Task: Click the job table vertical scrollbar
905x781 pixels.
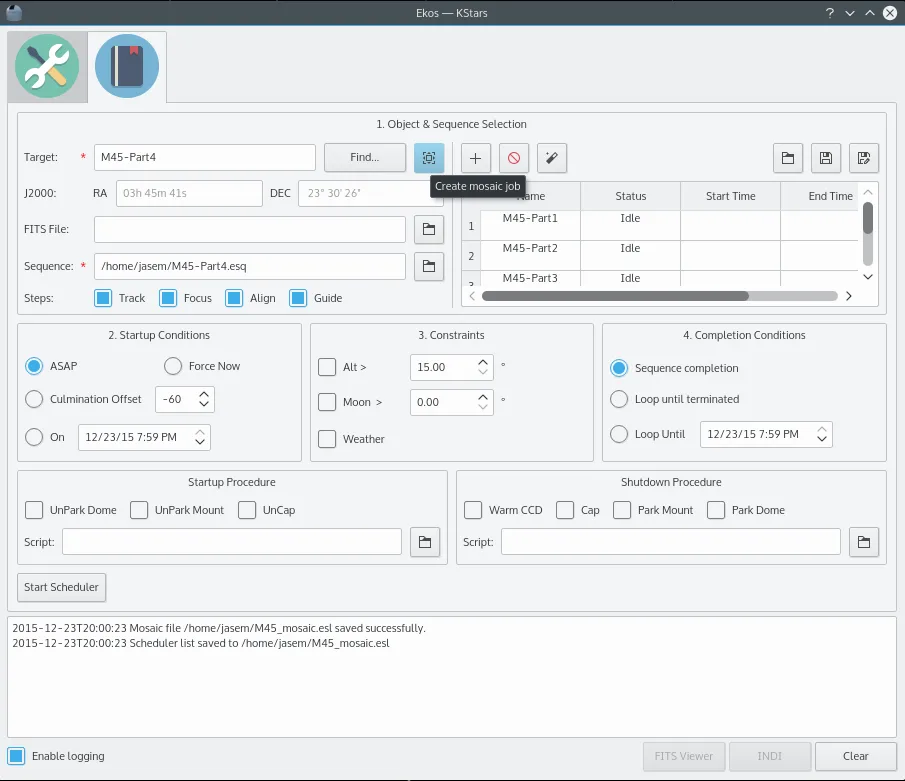Action: 868,218
